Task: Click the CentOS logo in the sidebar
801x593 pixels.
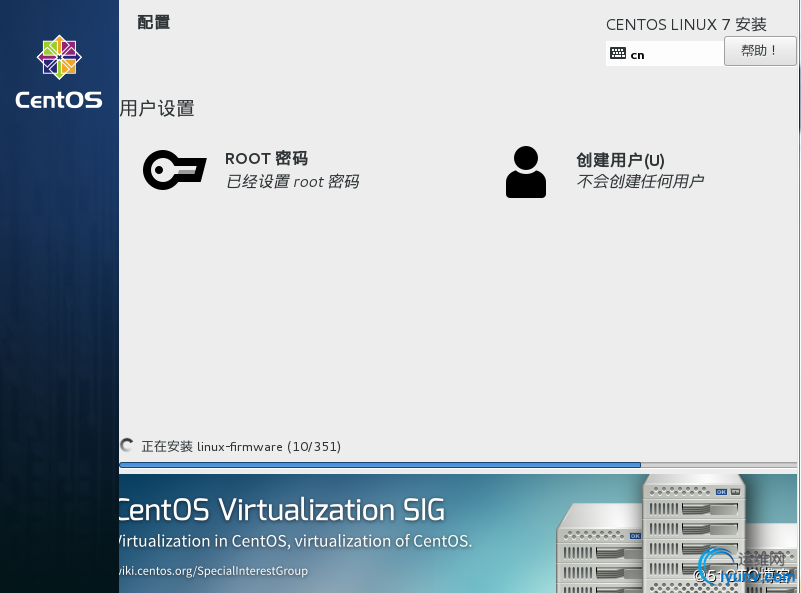Action: click(59, 57)
